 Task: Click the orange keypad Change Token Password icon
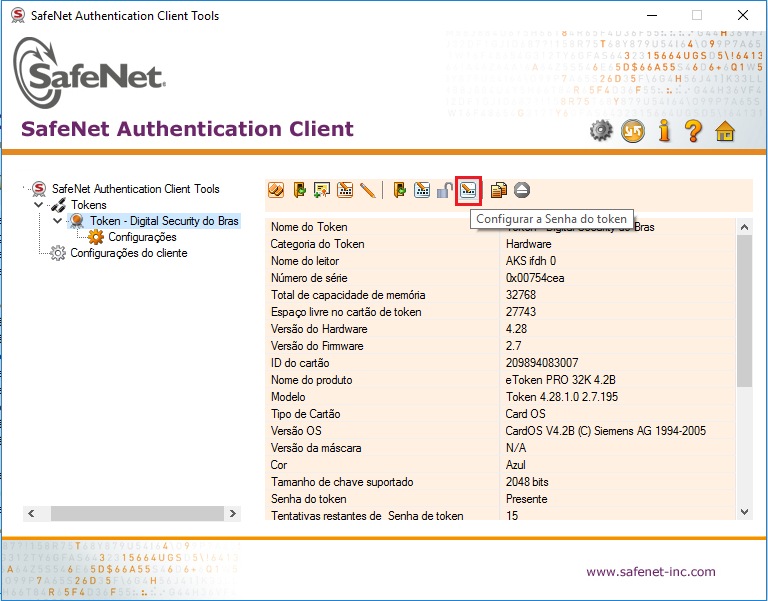[x=345, y=190]
